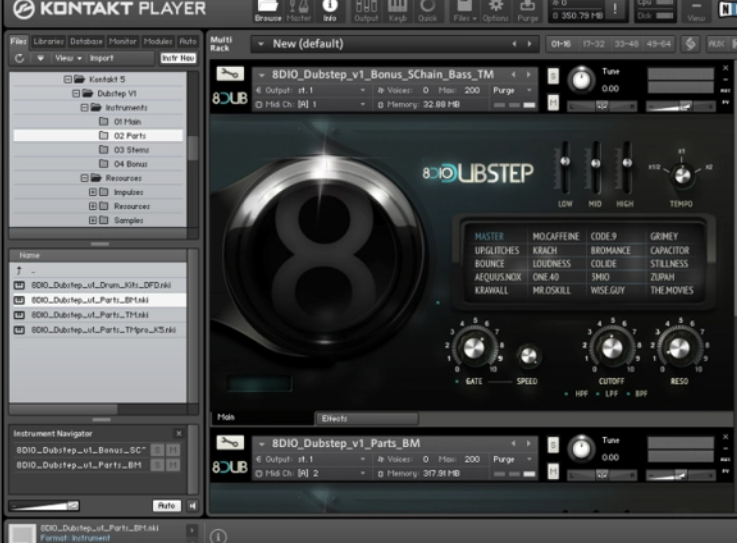Select rack page 17-32

pyautogui.click(x=594, y=44)
